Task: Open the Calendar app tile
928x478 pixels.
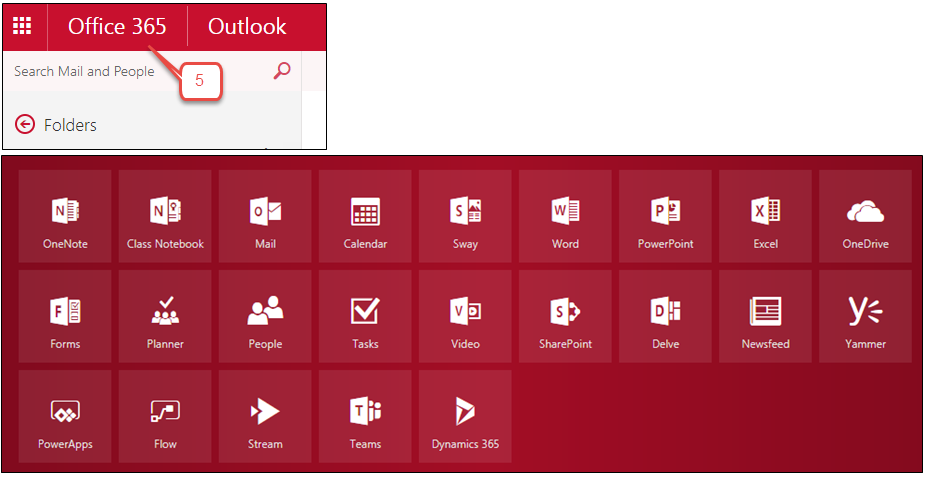Action: point(365,217)
